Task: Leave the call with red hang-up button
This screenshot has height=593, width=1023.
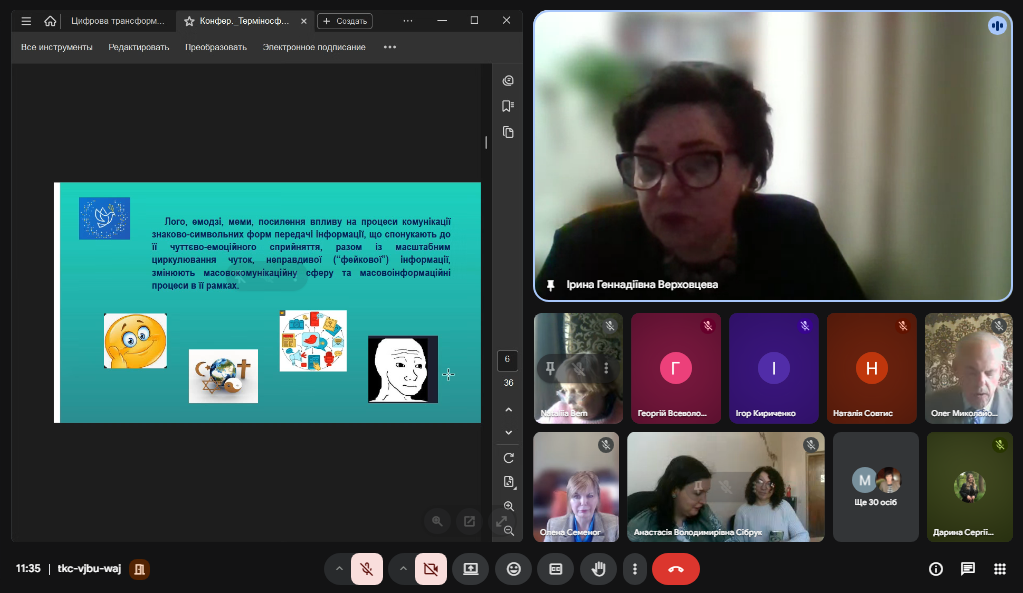Action: click(676, 569)
